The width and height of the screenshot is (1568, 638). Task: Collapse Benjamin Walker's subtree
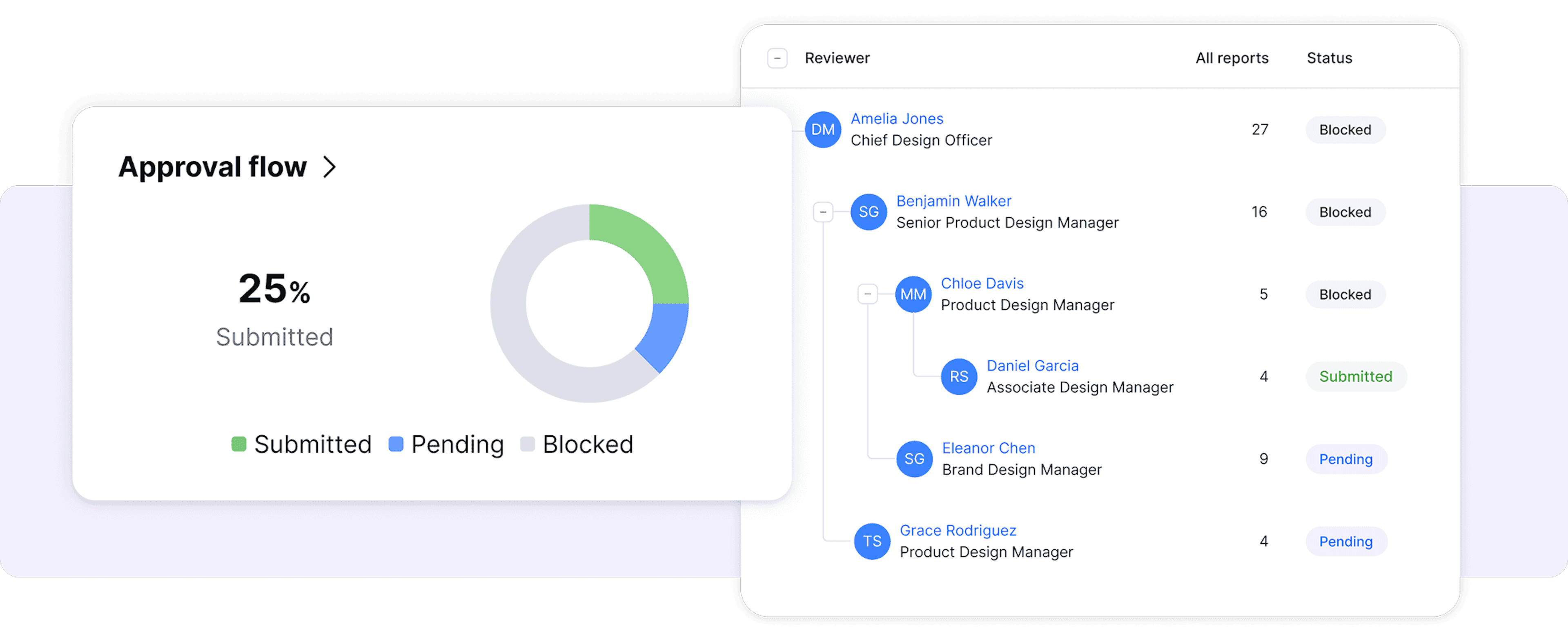click(x=823, y=212)
